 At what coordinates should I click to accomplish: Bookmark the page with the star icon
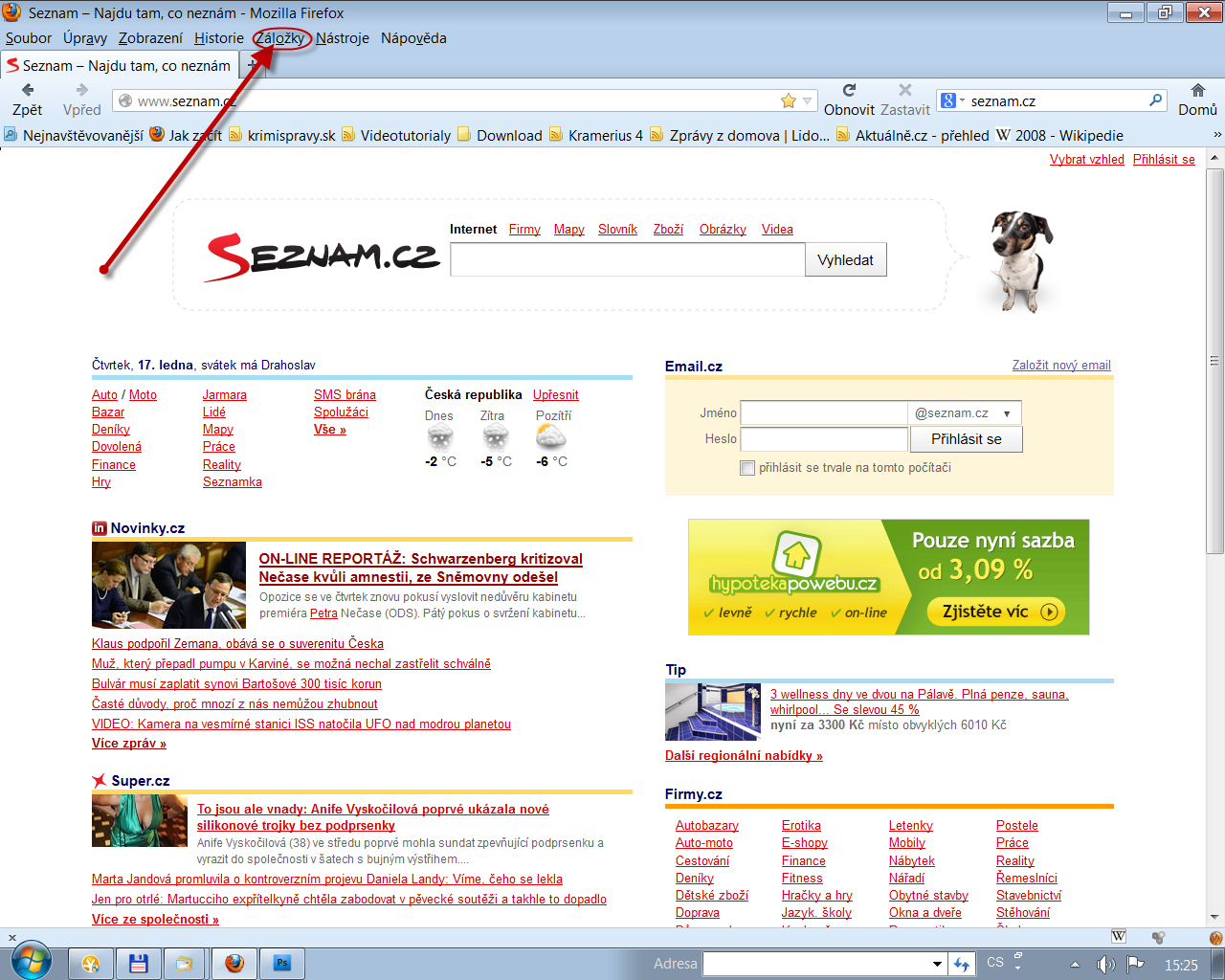pos(789,100)
